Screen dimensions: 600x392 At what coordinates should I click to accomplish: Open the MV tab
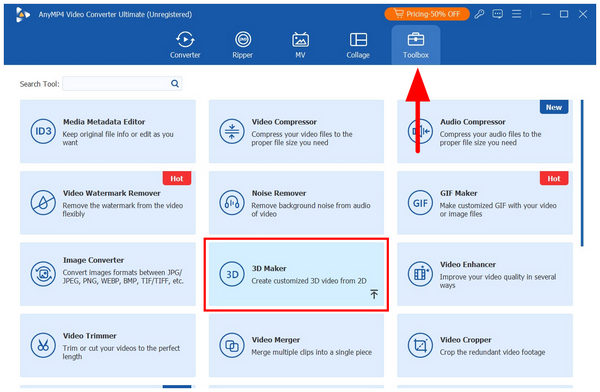click(x=300, y=45)
